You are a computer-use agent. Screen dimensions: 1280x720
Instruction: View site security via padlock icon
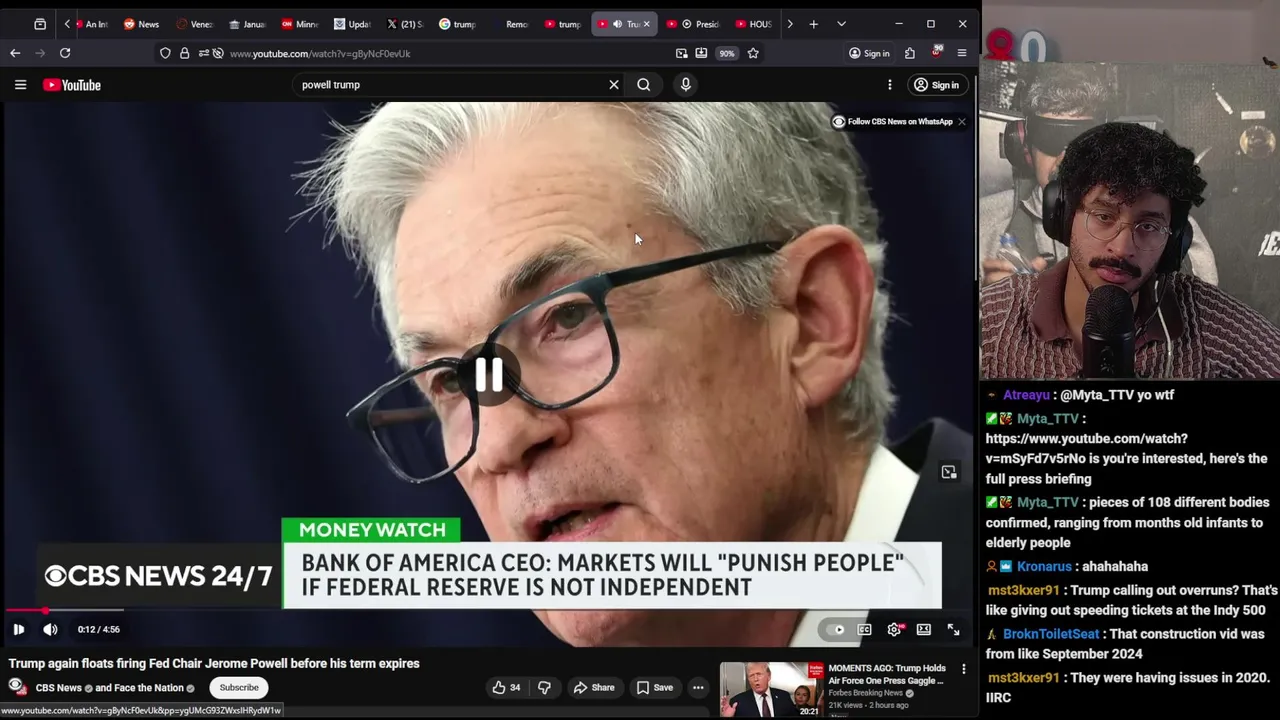(x=184, y=53)
